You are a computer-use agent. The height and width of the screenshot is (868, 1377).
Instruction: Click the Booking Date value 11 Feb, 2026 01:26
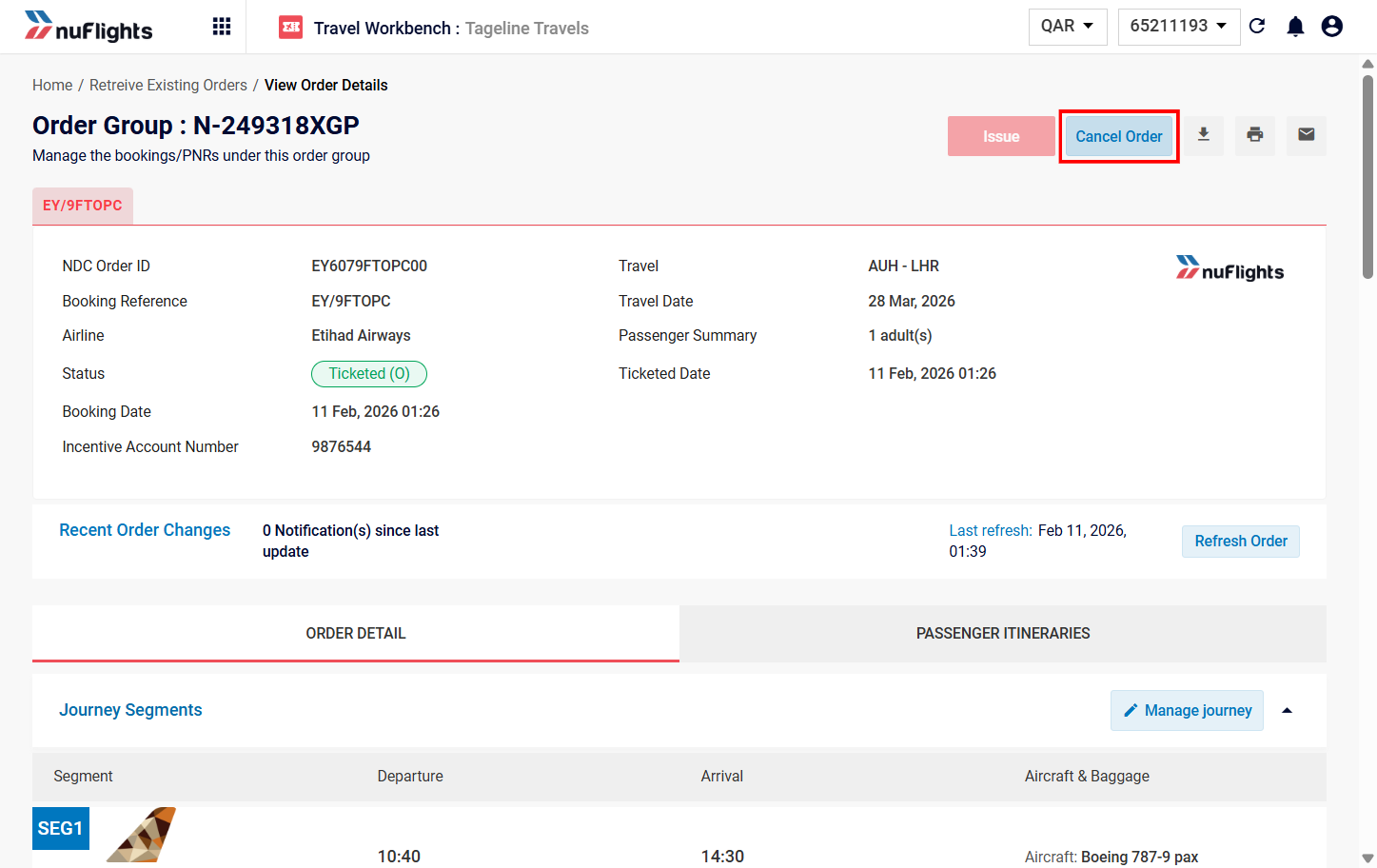[376, 411]
